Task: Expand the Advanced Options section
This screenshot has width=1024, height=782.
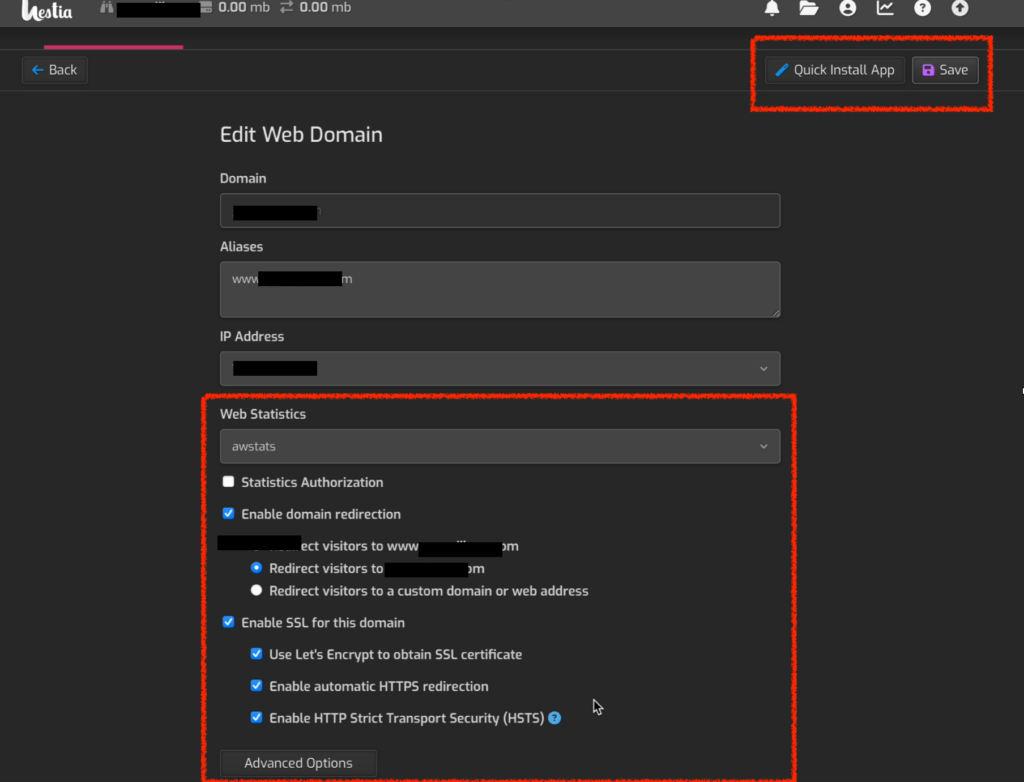Action: [298, 763]
